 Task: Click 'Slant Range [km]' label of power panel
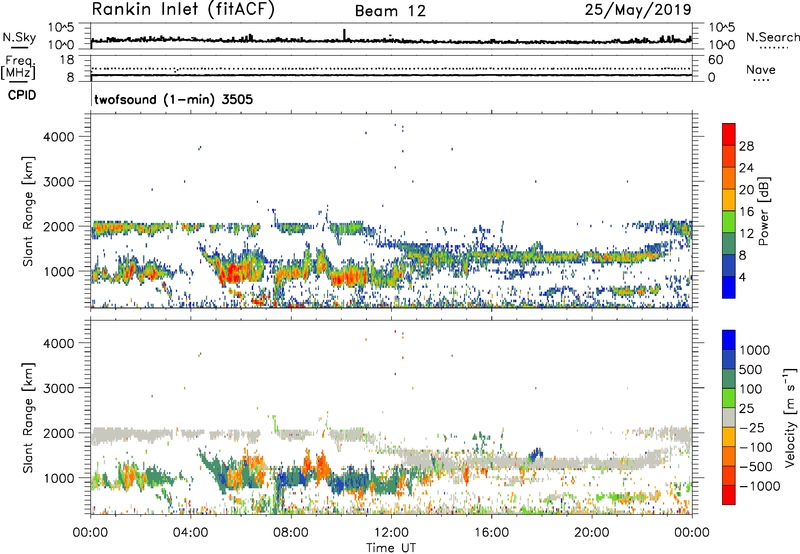point(28,211)
